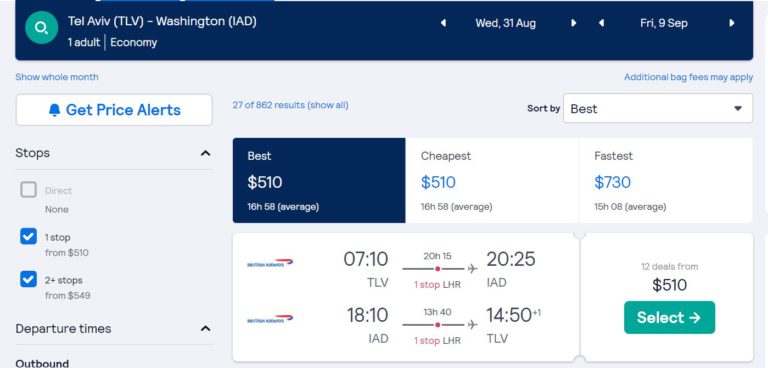Move return date earlier than Fri, 9 Sep
Image resolution: width=768 pixels, height=368 pixels.
tap(601, 23)
